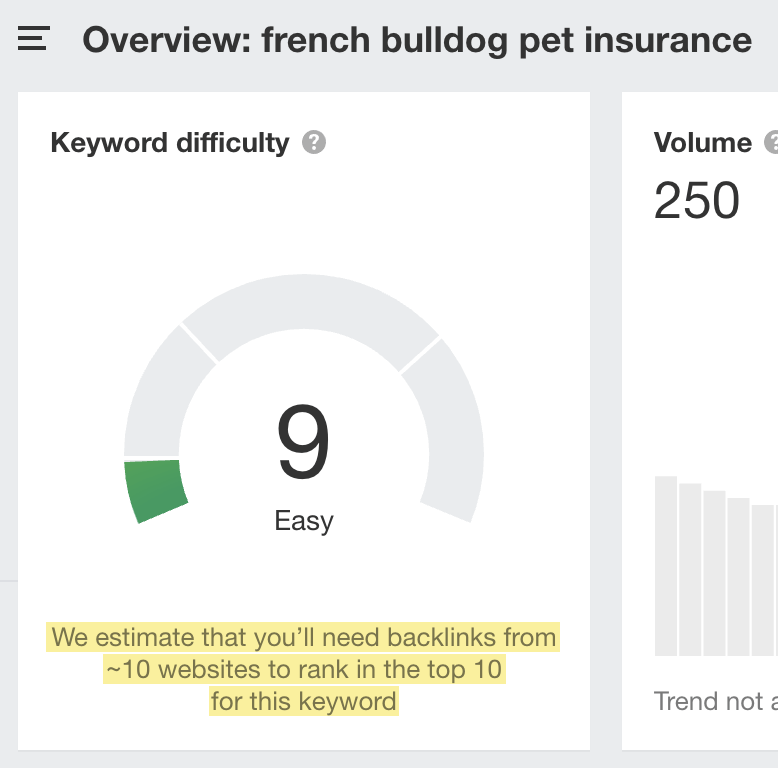This screenshot has width=778, height=768.
Task: Click the help icon beside Volume
Action: coord(772,143)
